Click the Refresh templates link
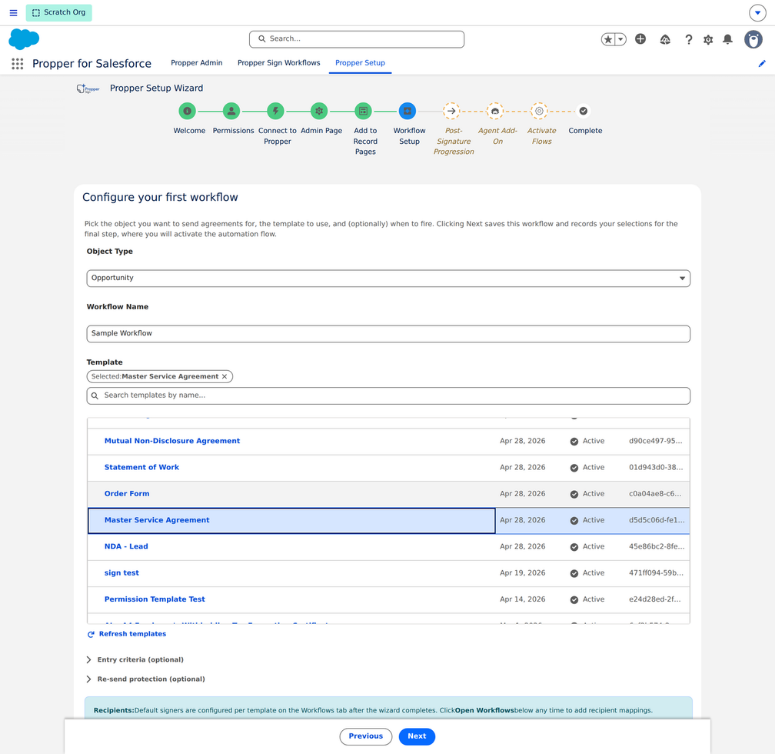 coord(127,634)
